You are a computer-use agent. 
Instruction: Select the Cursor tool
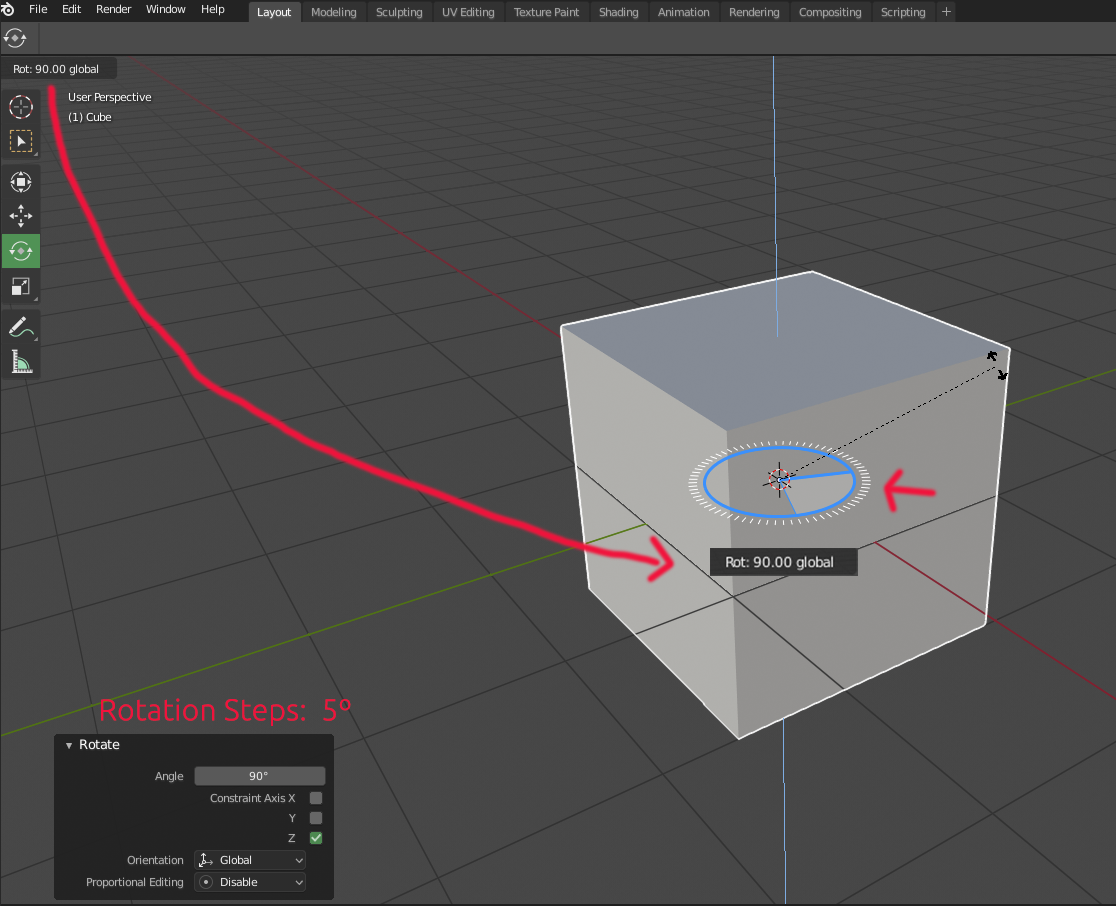(21, 107)
